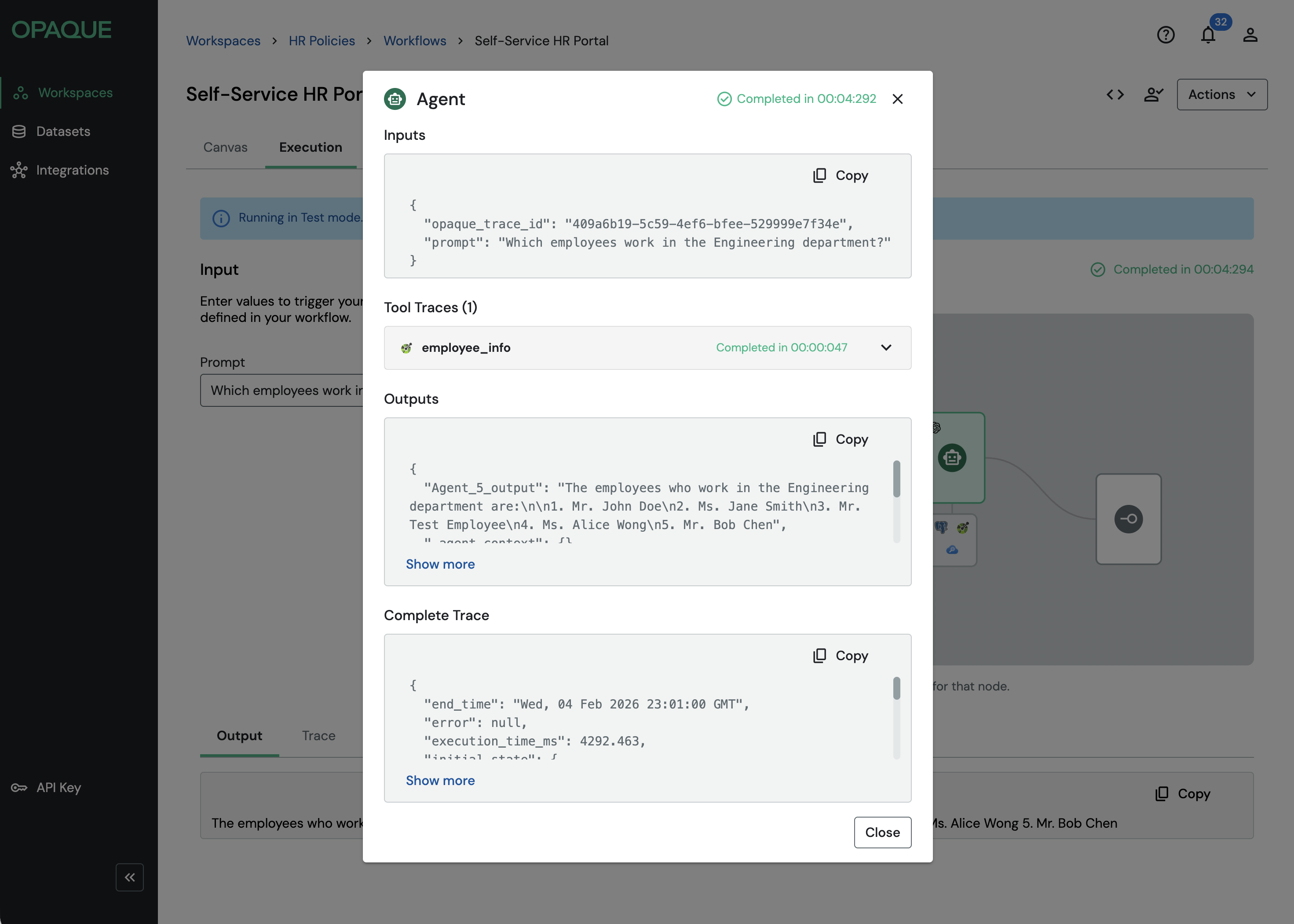The image size is (1294, 924).
Task: Copy the Inputs JSON block
Action: [x=841, y=175]
